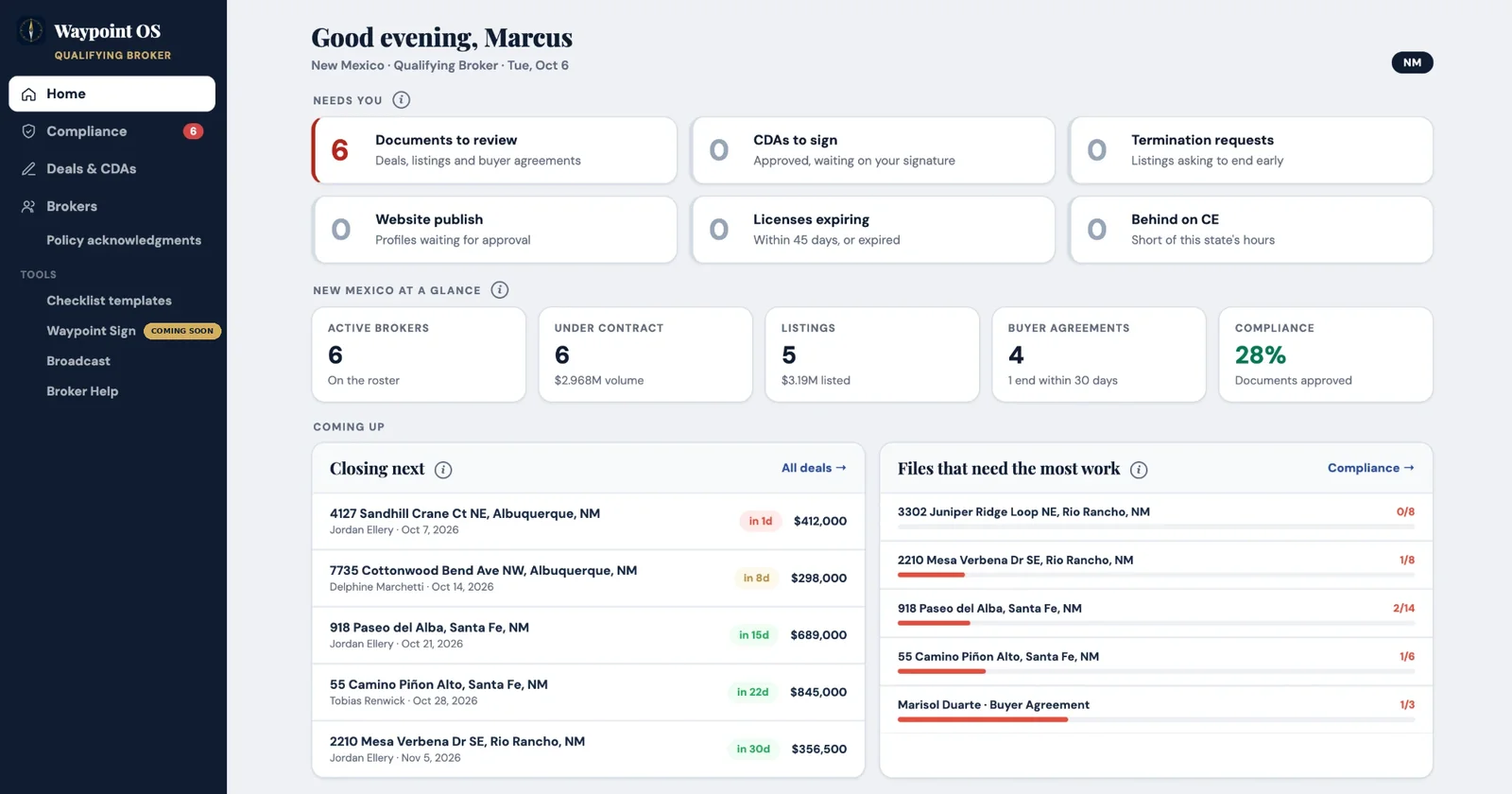This screenshot has height=794, width=1512.
Task: Click the Compliance 28% stat card
Action: [1326, 354]
